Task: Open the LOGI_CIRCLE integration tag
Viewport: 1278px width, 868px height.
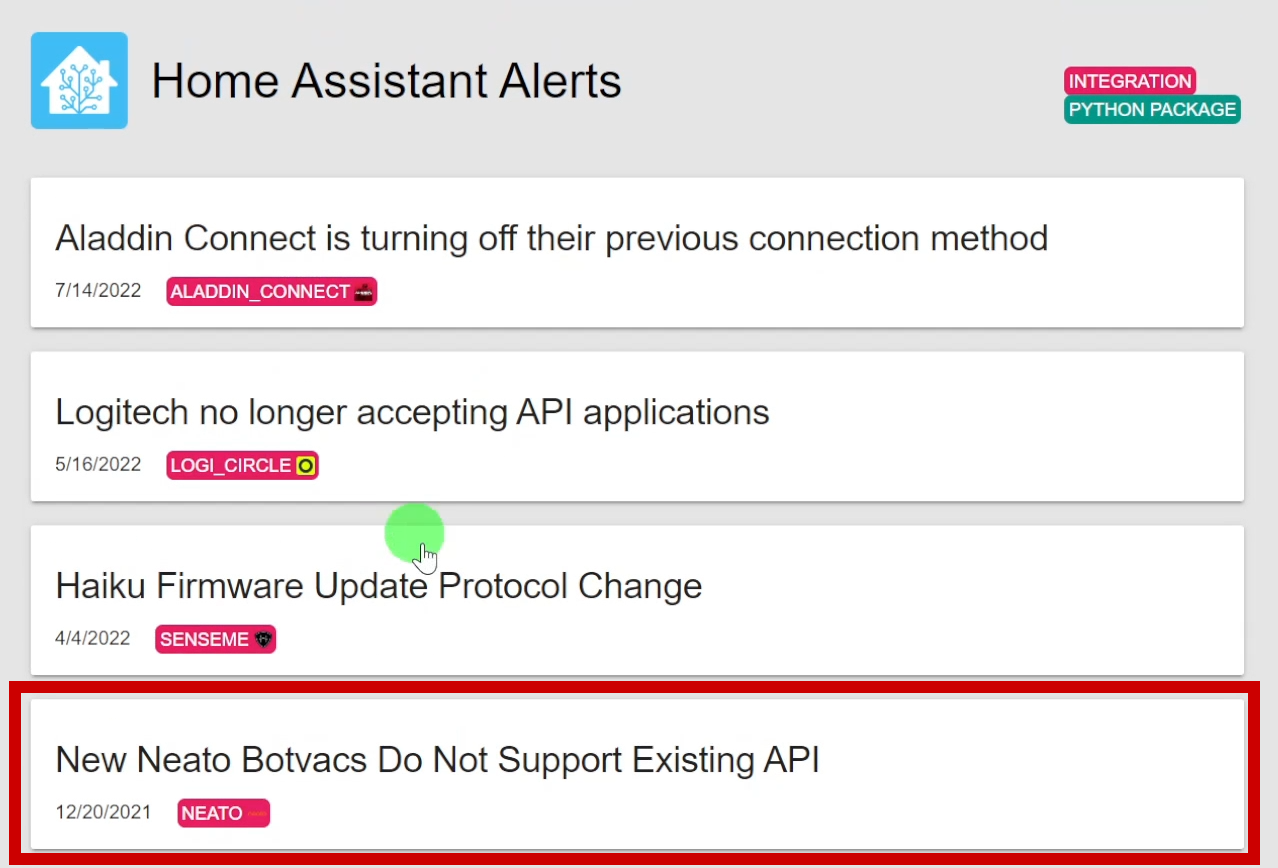Action: (243, 465)
